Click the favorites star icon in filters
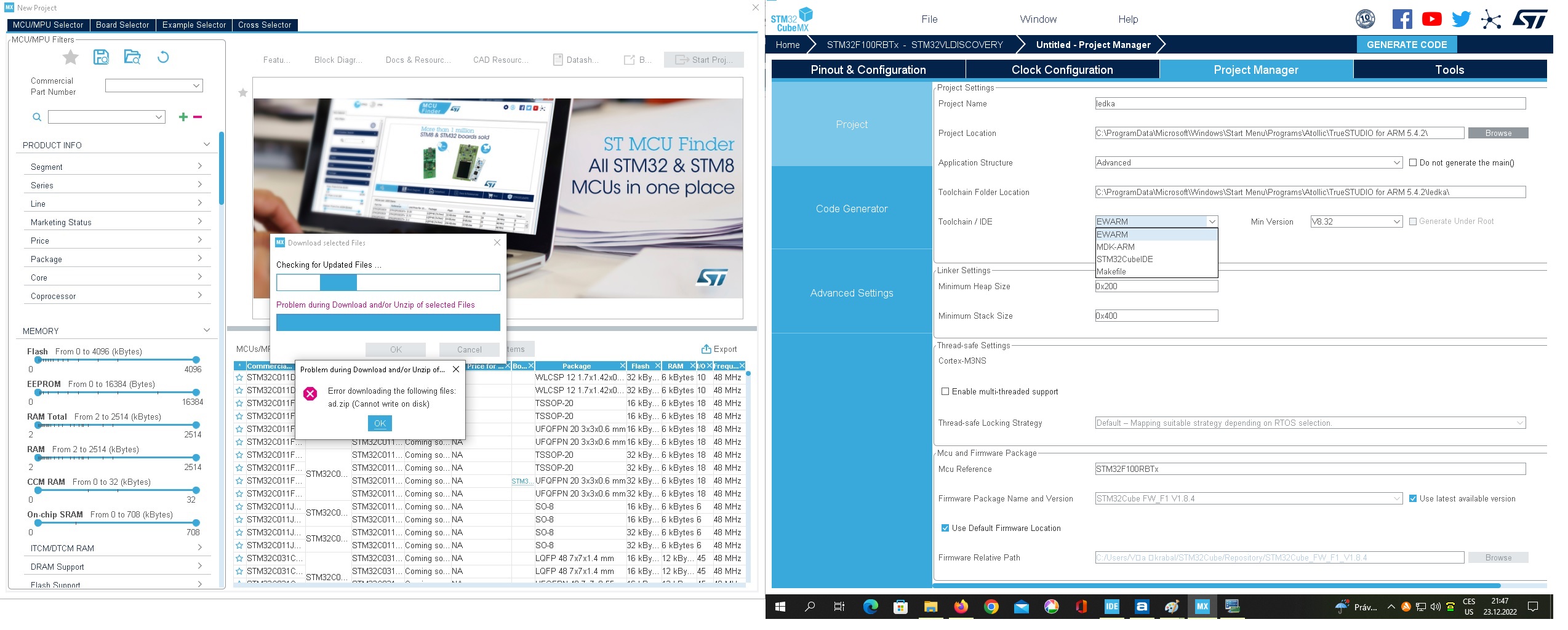 pyautogui.click(x=71, y=57)
